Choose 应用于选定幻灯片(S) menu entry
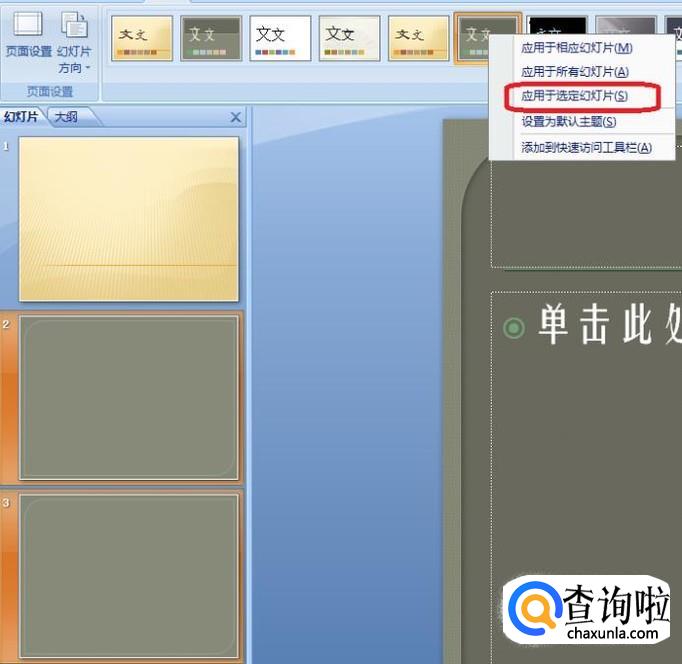Image resolution: width=682 pixels, height=664 pixels. (x=574, y=96)
